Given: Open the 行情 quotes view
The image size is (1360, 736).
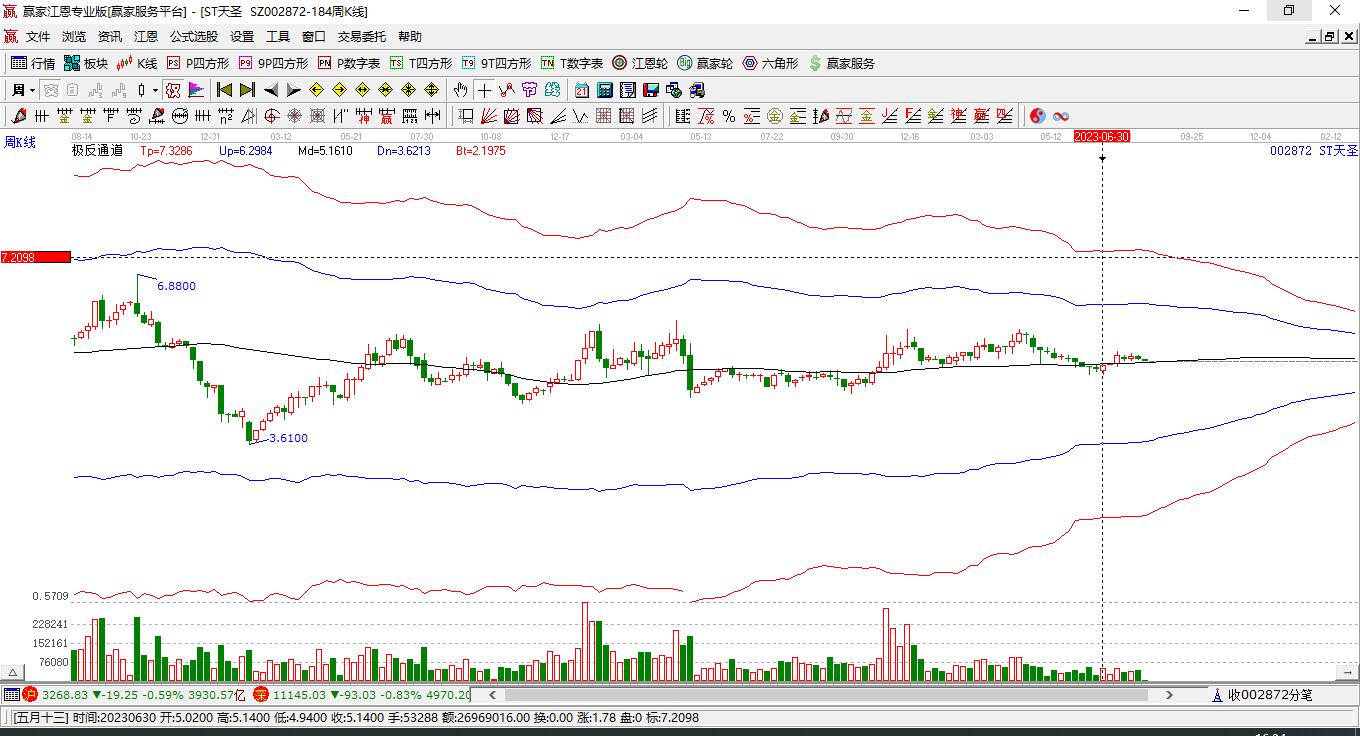Looking at the screenshot, I should (x=32, y=63).
